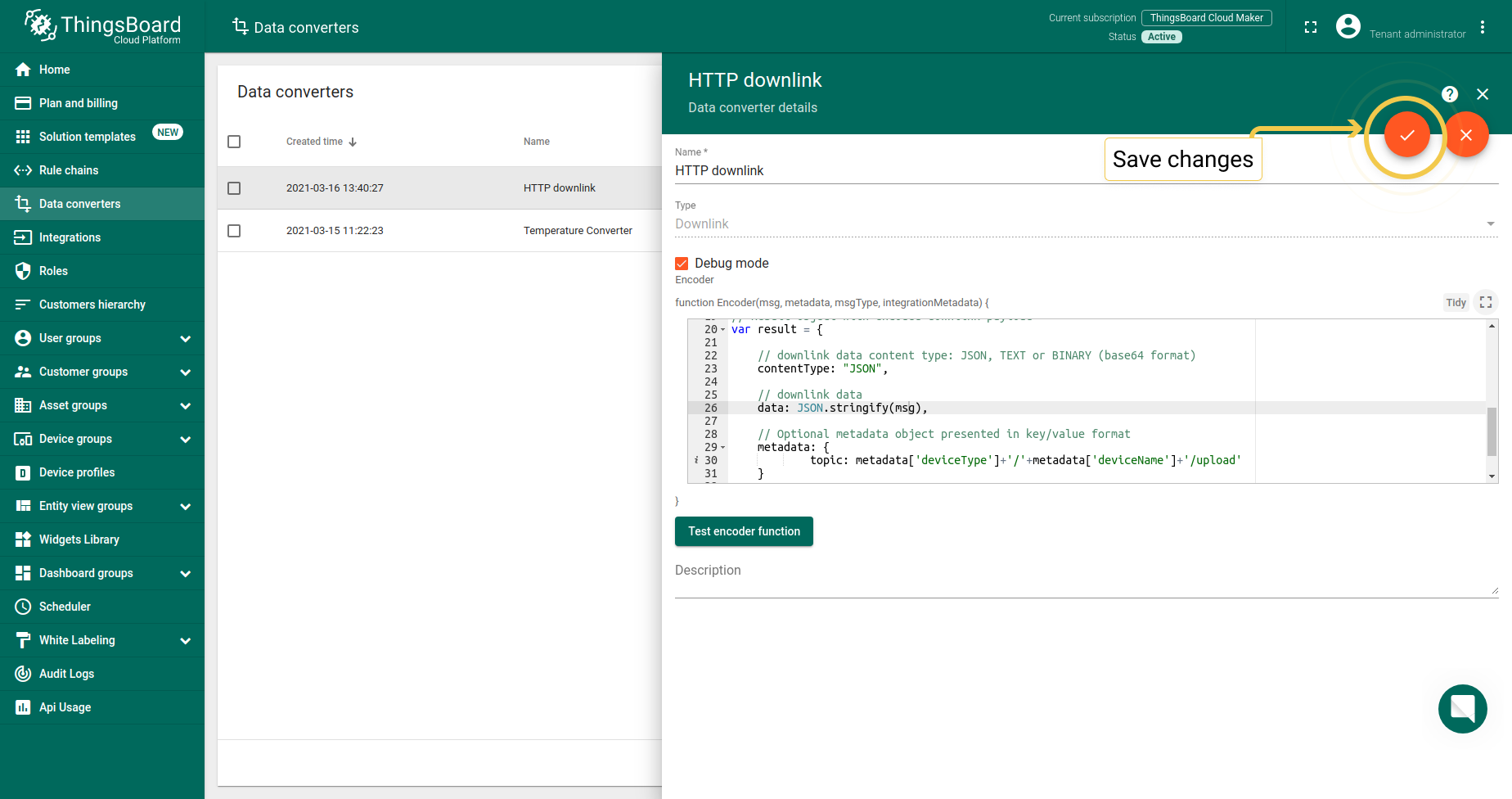Toggle fullscreen mode in top bar
Screen dimensions: 1512x799
(x=1311, y=27)
